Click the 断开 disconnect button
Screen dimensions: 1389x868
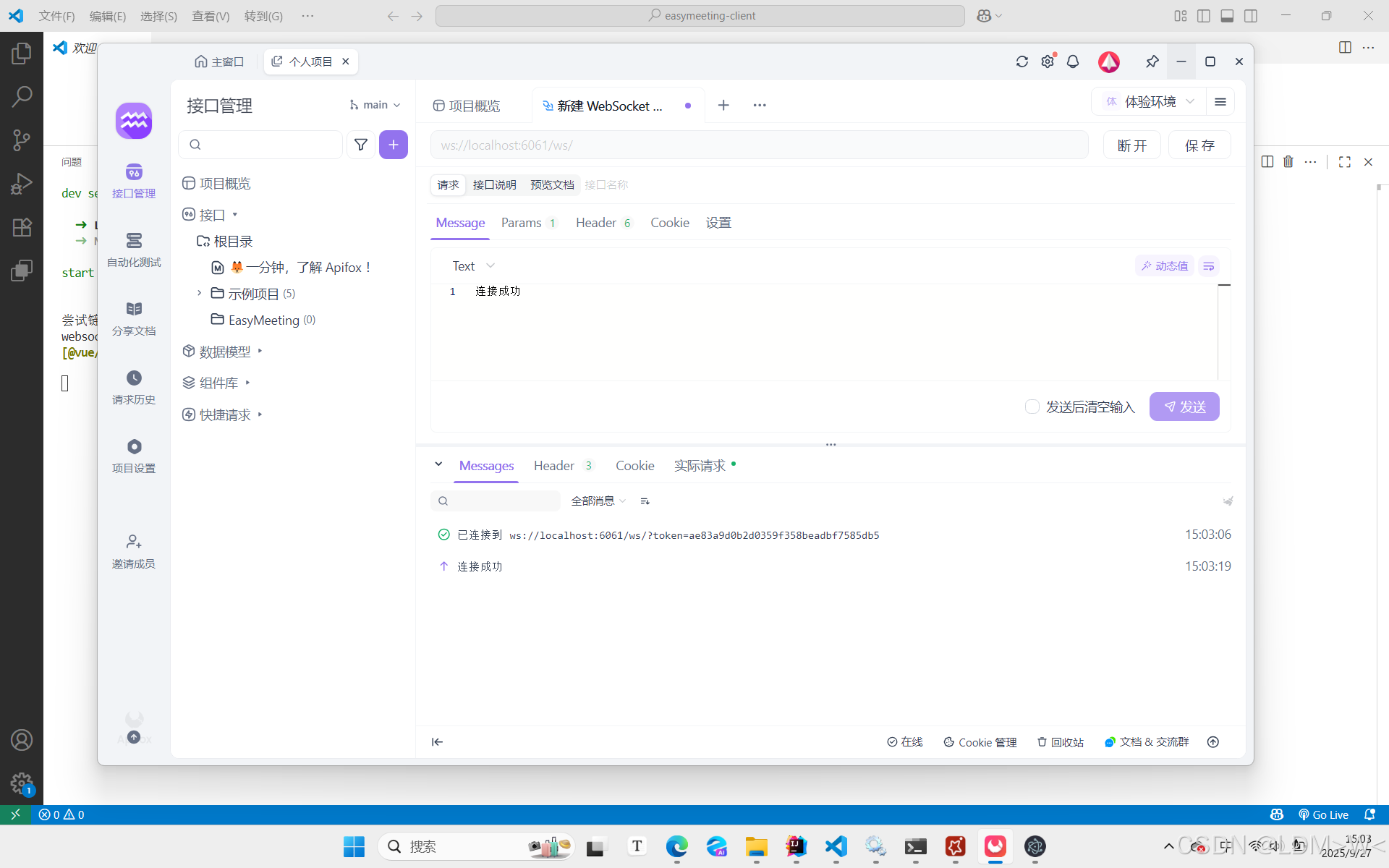point(1132,145)
